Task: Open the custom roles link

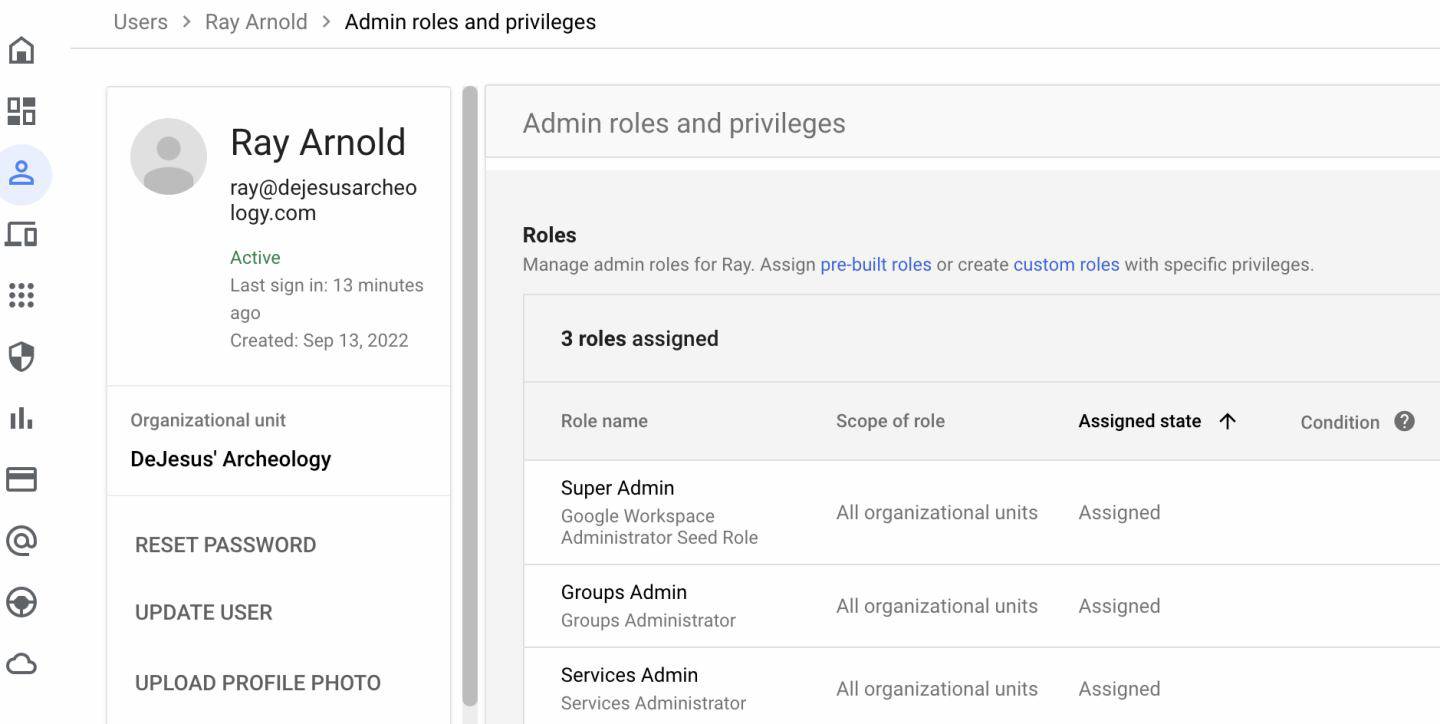Action: (x=1066, y=265)
